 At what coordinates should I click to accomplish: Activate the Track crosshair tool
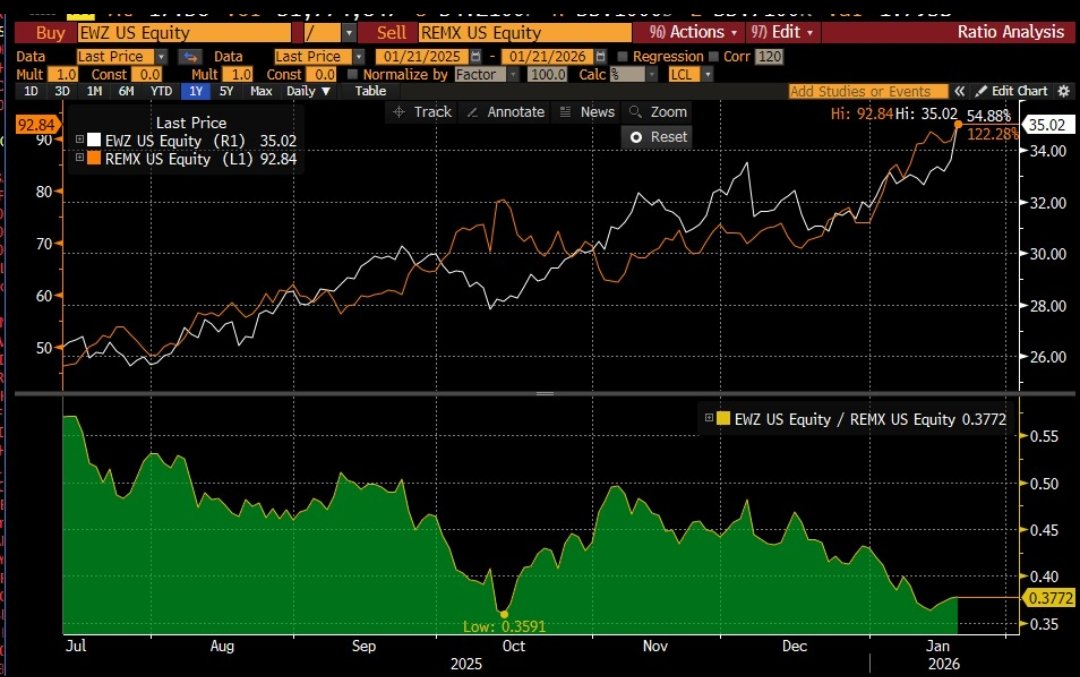click(x=422, y=112)
